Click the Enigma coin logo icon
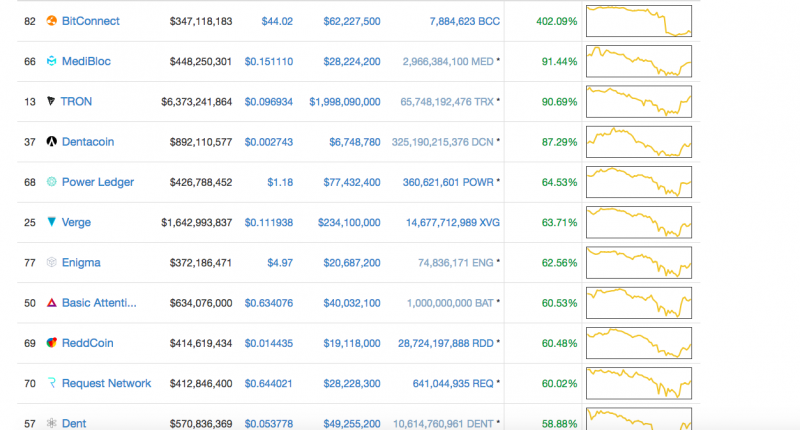800x430 pixels. click(x=52, y=262)
